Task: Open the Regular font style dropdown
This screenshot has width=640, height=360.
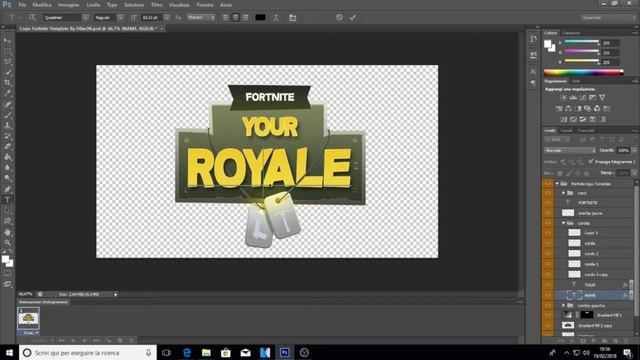Action: (x=120, y=18)
